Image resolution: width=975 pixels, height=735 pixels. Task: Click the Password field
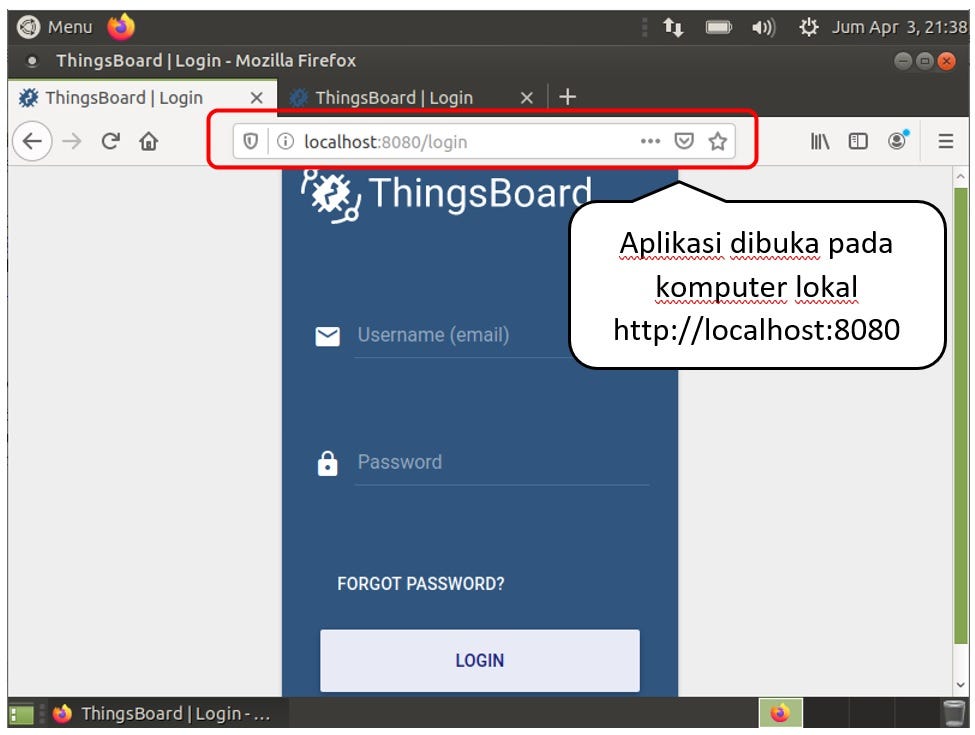pos(501,463)
